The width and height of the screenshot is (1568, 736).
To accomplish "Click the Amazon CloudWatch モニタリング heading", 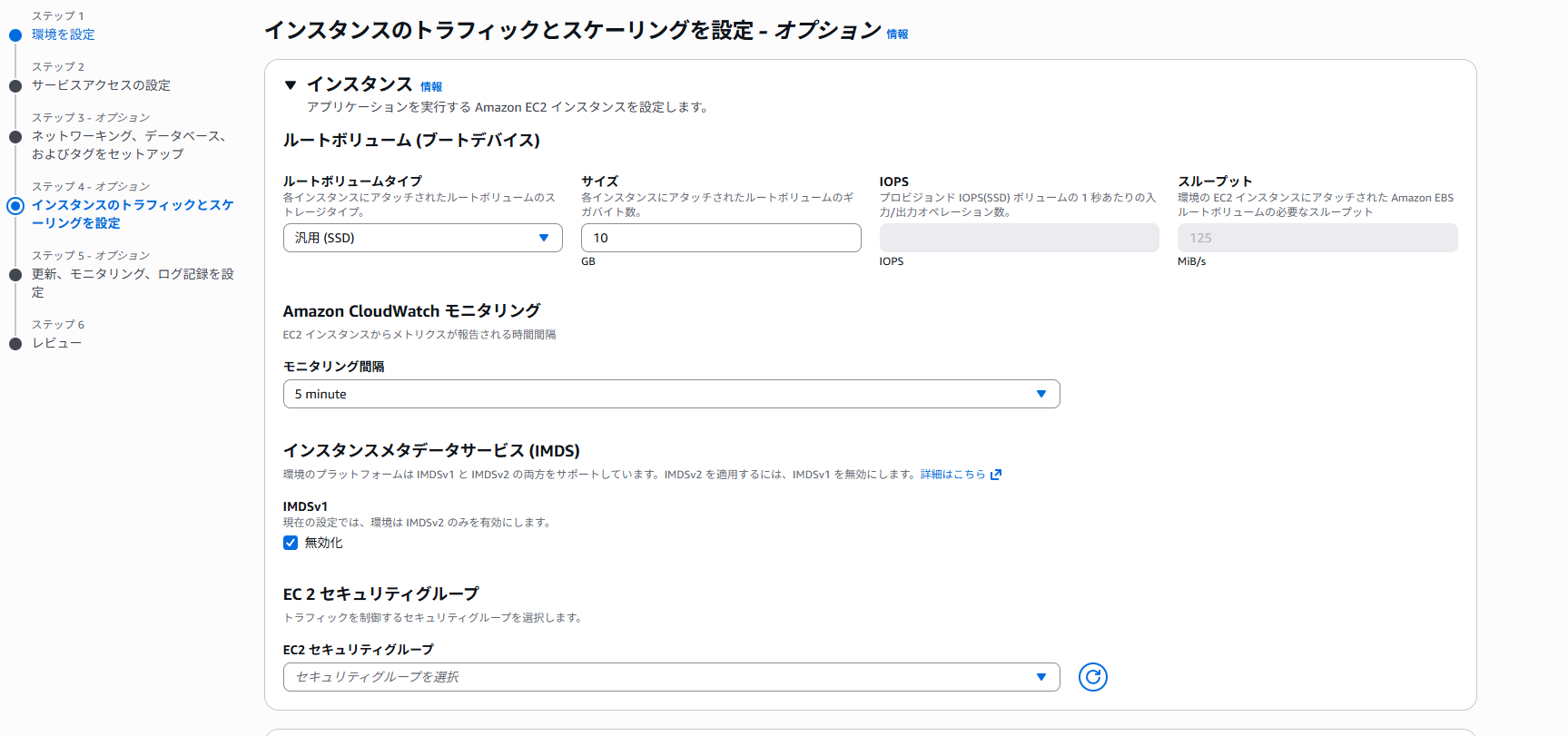I will tap(411, 311).
